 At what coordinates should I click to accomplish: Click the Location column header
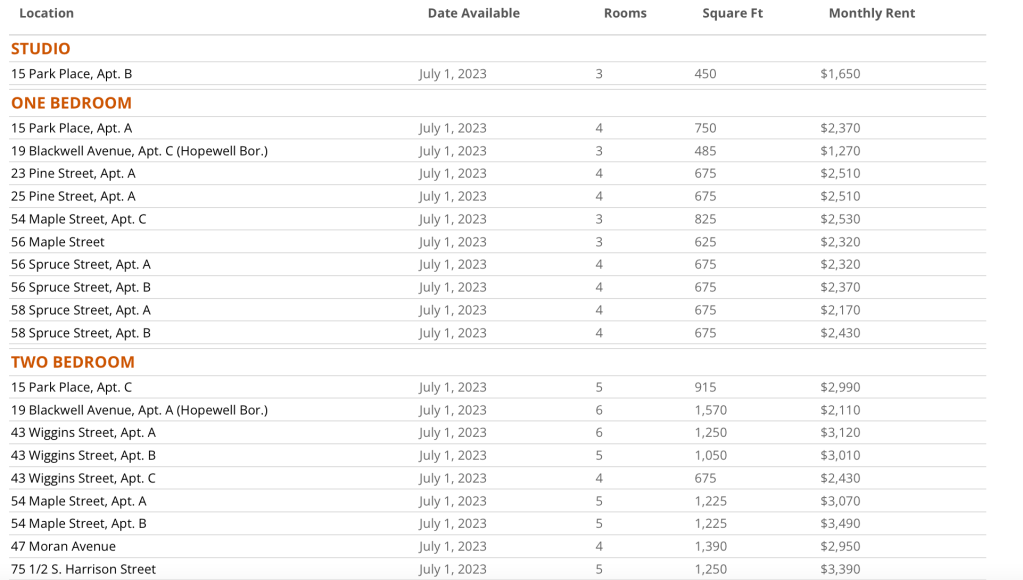[x=46, y=13]
